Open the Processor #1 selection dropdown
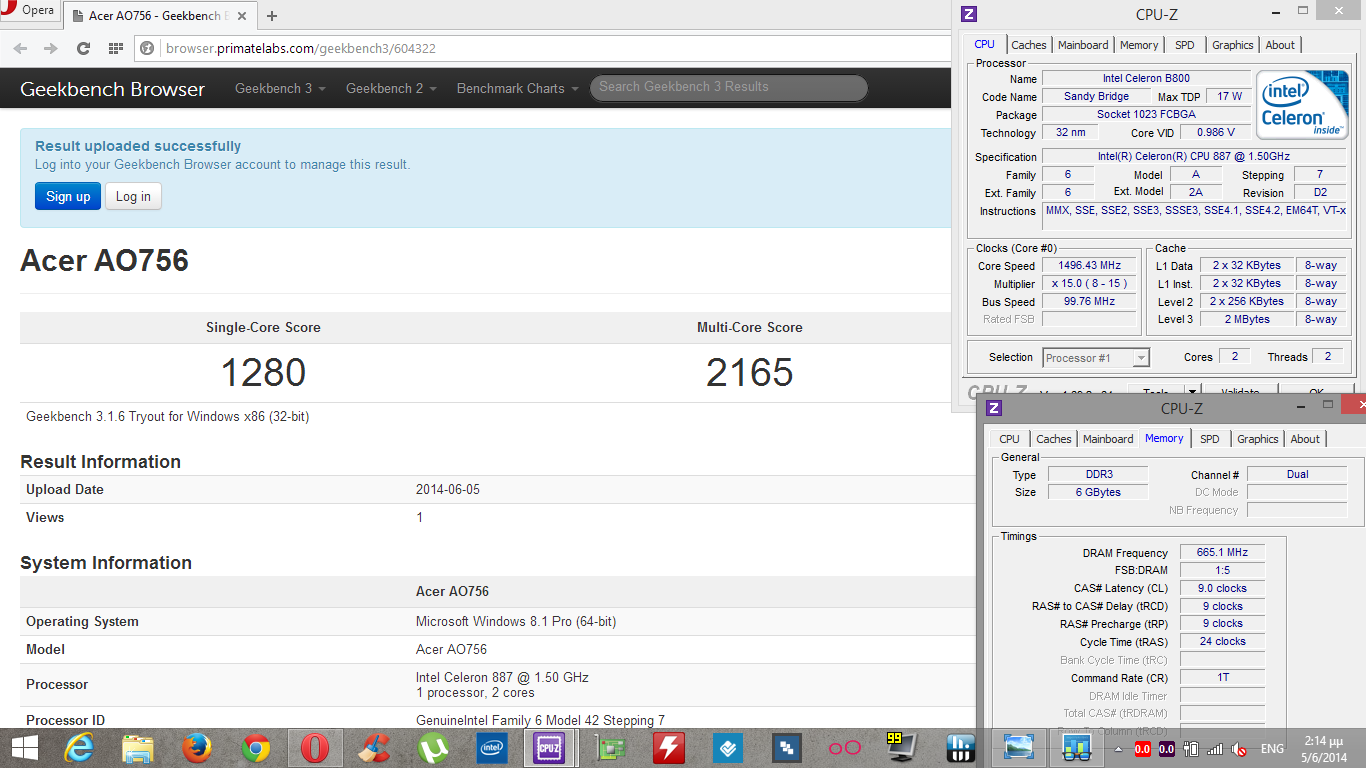 coord(1096,357)
